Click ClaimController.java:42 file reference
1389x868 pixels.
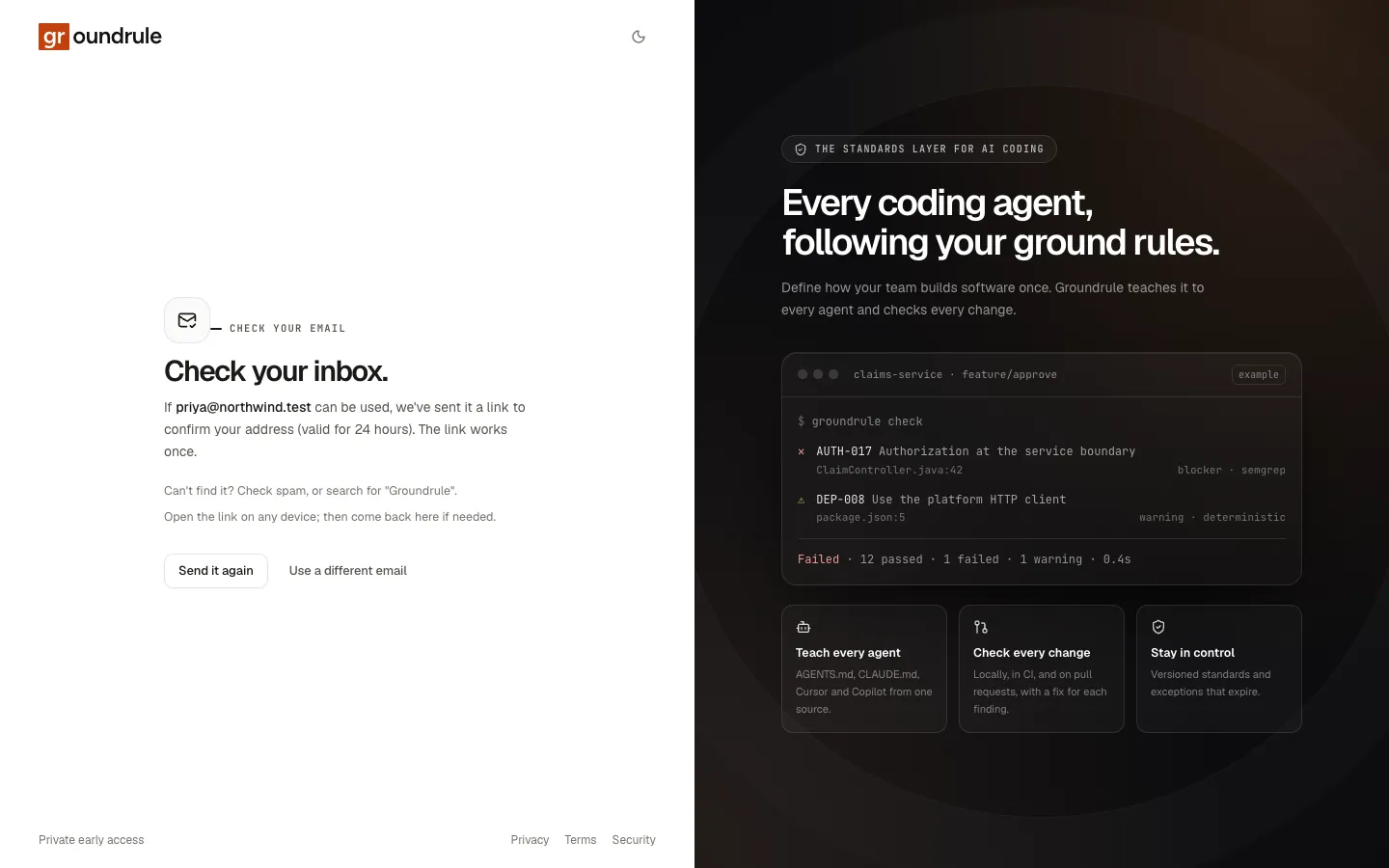[889, 470]
